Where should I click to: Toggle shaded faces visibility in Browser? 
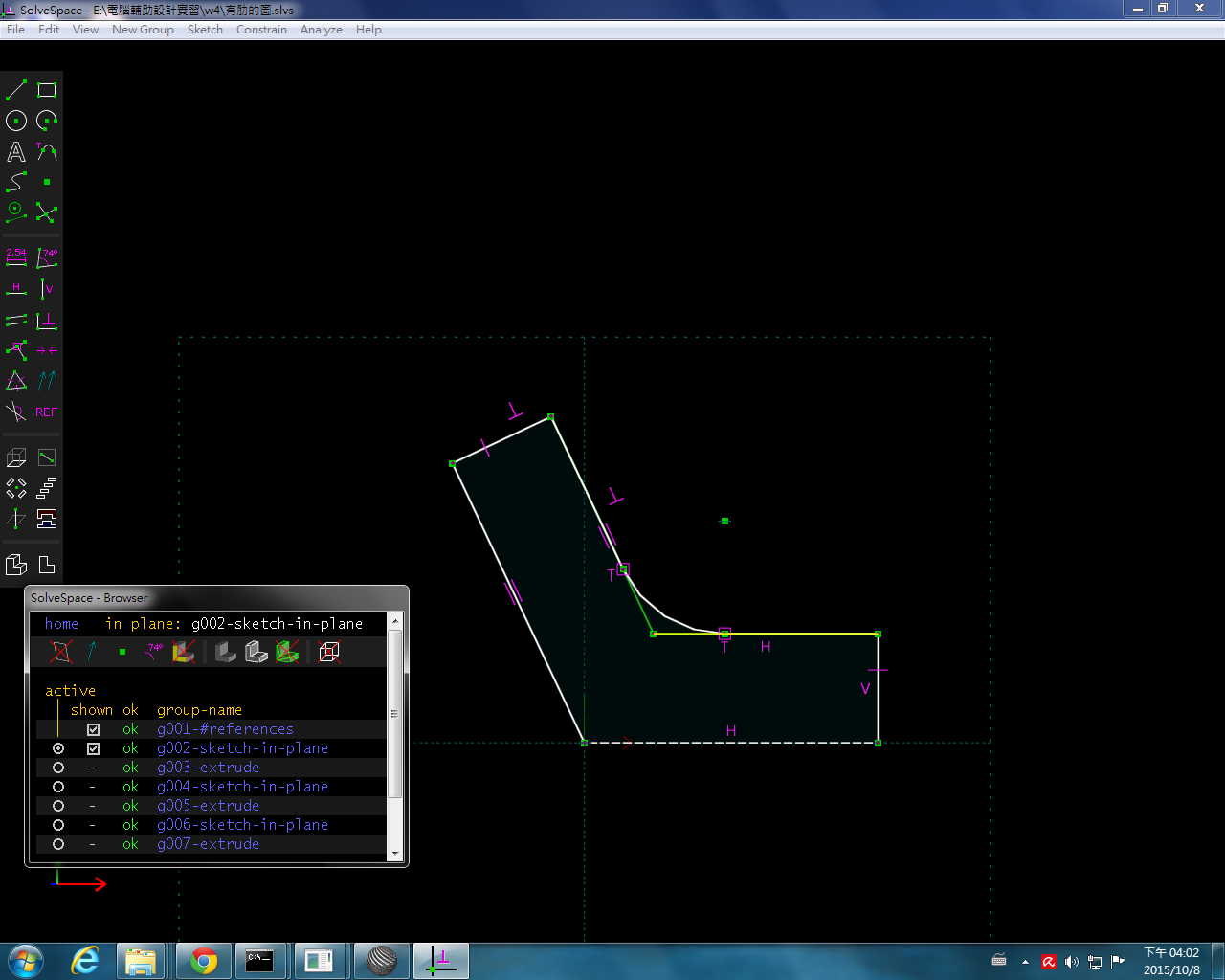coord(184,652)
